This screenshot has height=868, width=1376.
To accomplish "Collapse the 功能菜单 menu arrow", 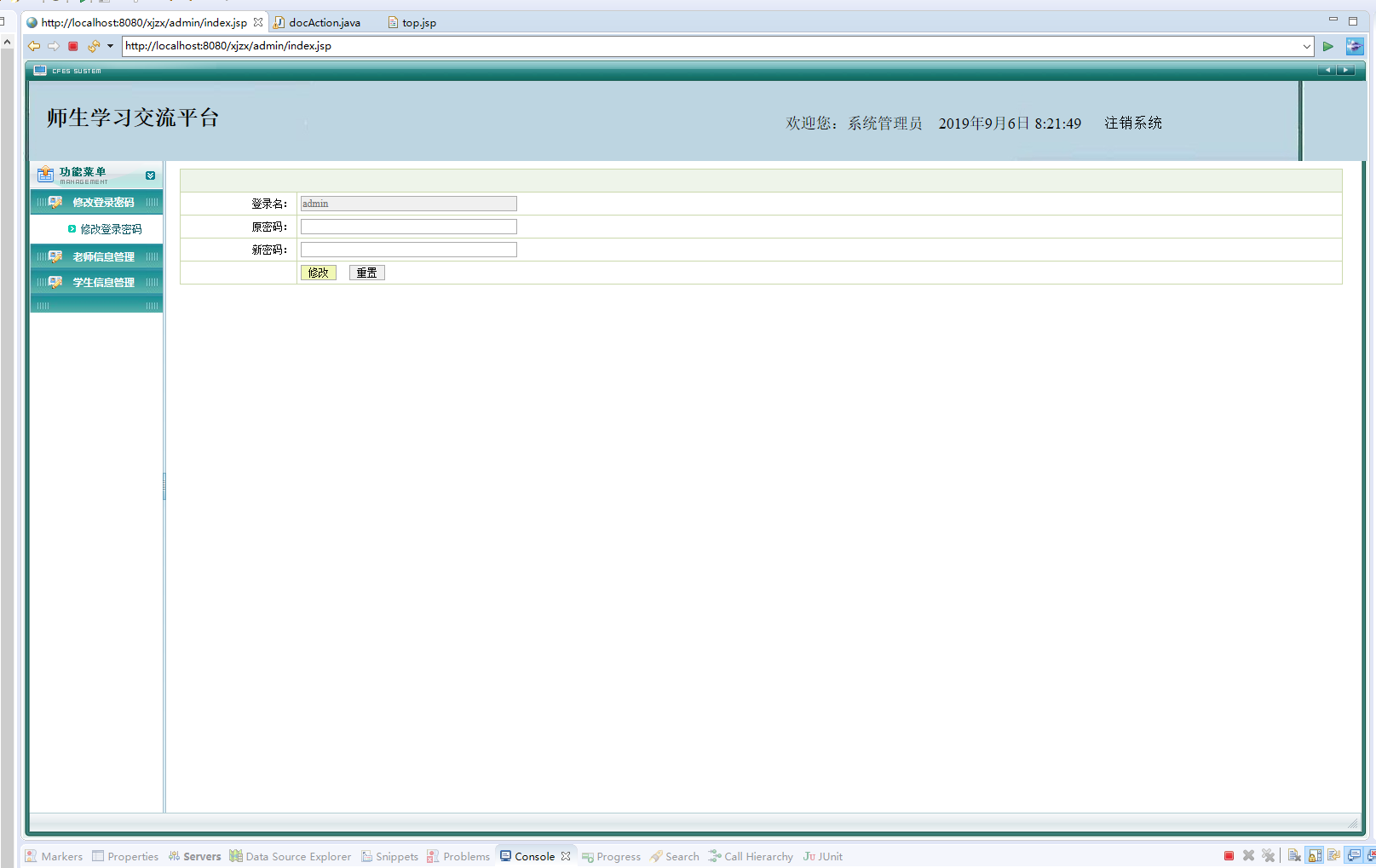I will click(150, 175).
